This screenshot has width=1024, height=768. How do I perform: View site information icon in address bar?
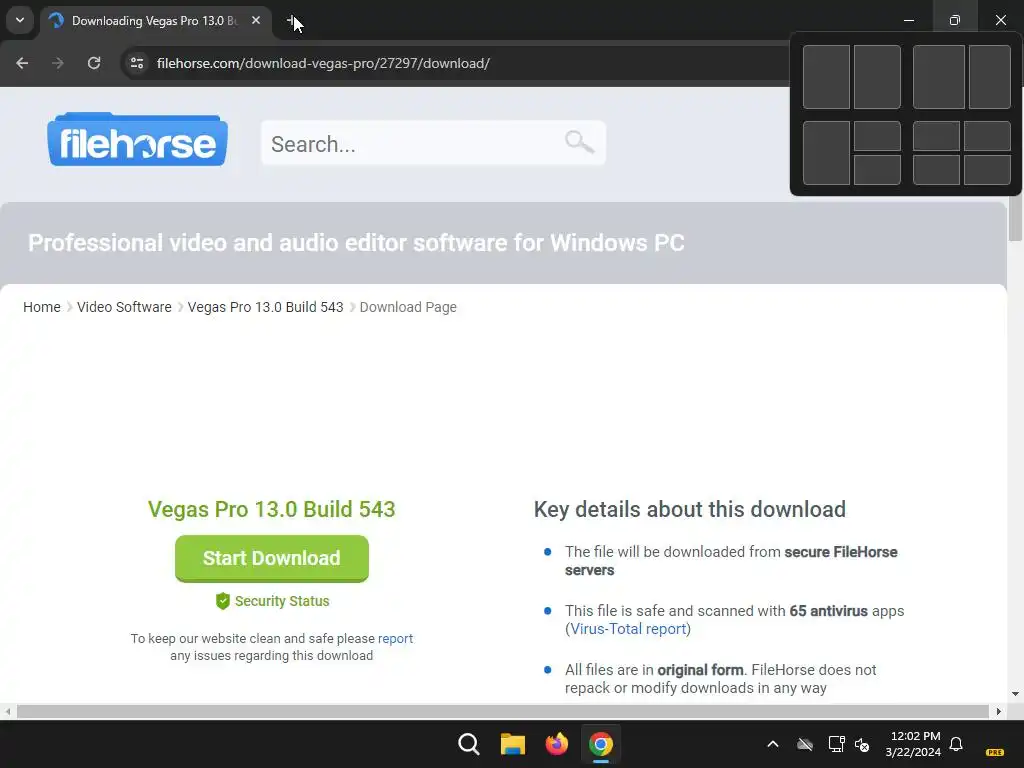136,63
